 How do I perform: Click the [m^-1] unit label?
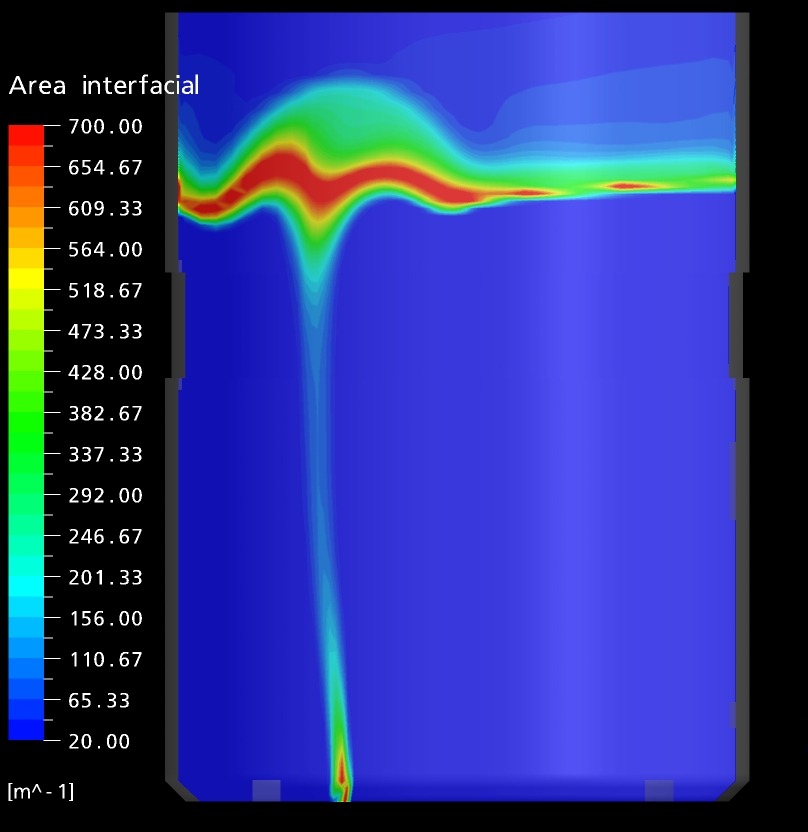pos(40,792)
